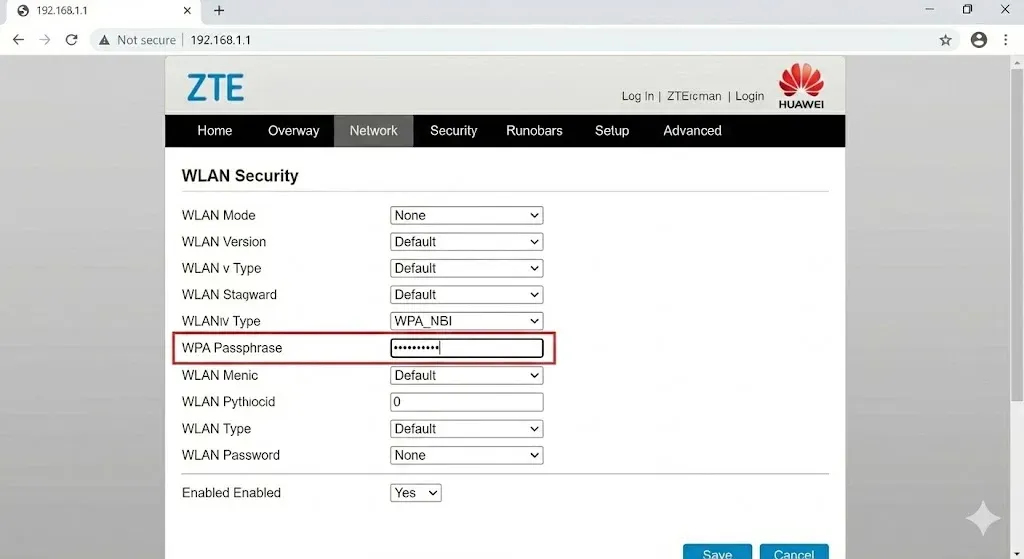1024x559 pixels.
Task: Expand the WLAN v Type dropdown
Action: click(466, 268)
